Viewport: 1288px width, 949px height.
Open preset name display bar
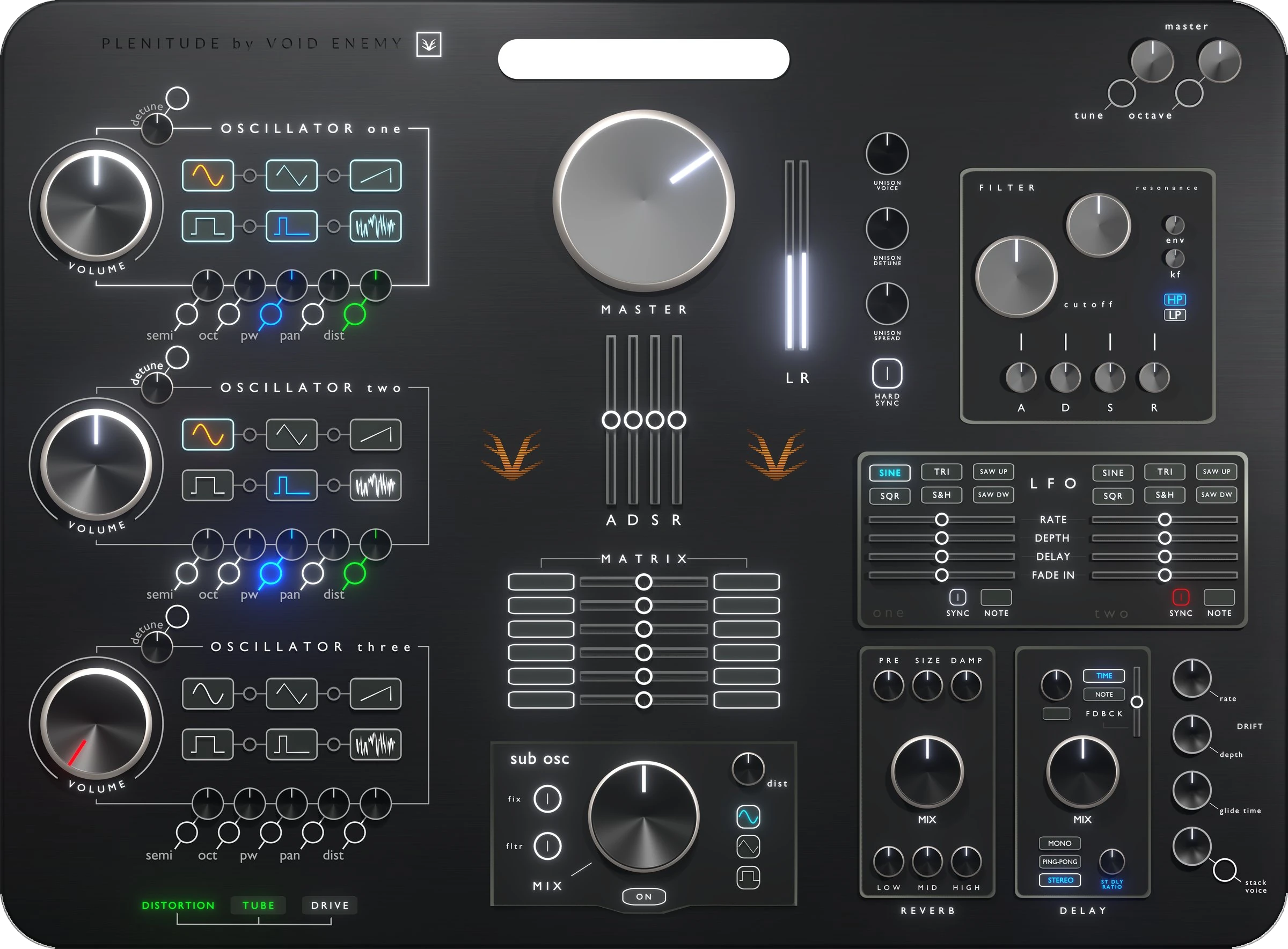click(x=643, y=59)
